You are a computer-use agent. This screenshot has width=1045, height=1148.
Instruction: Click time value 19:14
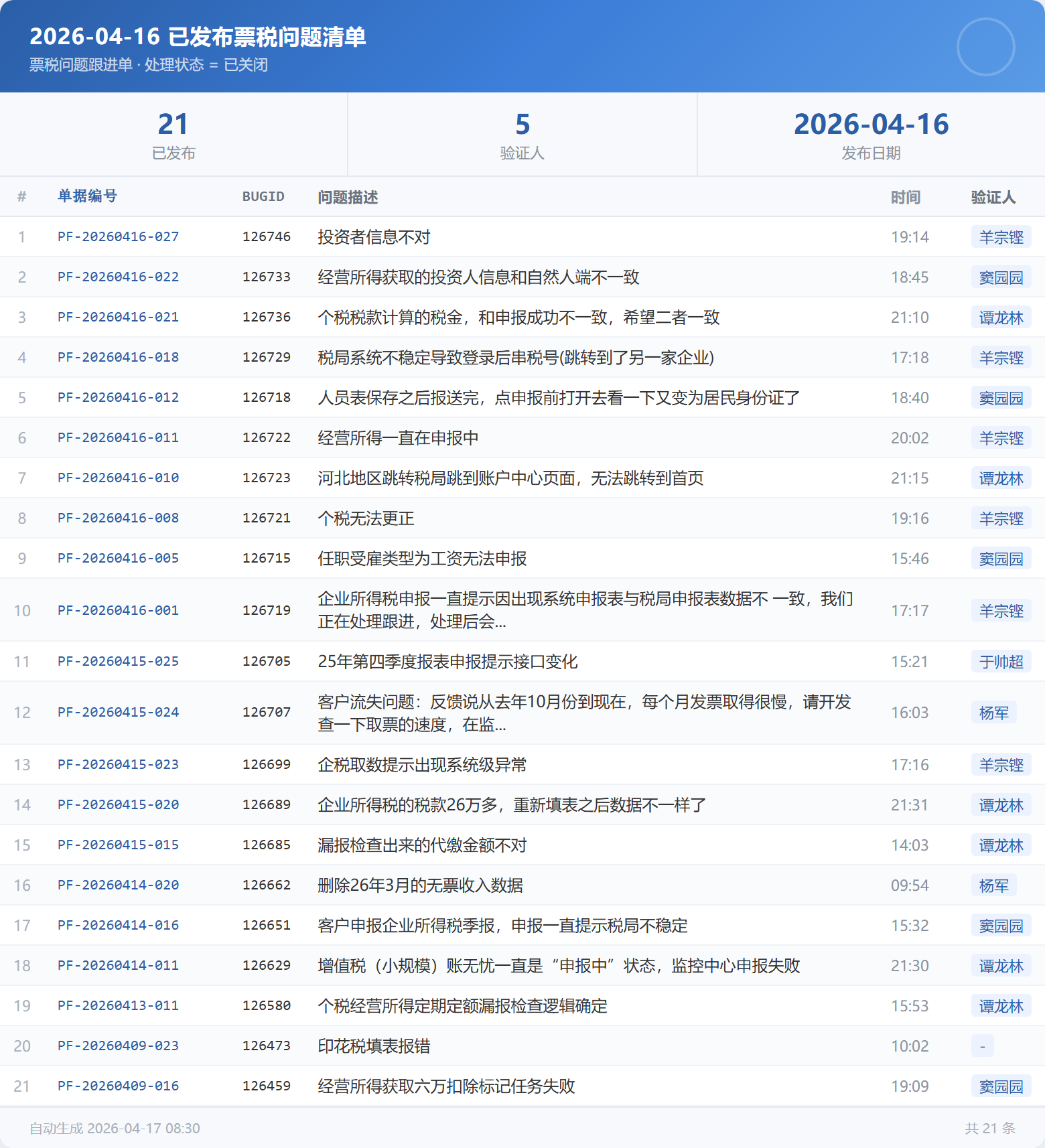(910, 237)
